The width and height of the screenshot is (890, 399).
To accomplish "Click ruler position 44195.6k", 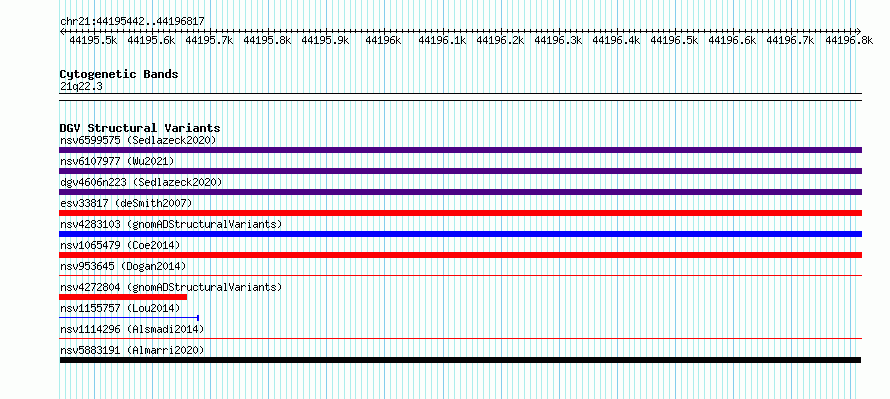I will pyautogui.click(x=152, y=40).
